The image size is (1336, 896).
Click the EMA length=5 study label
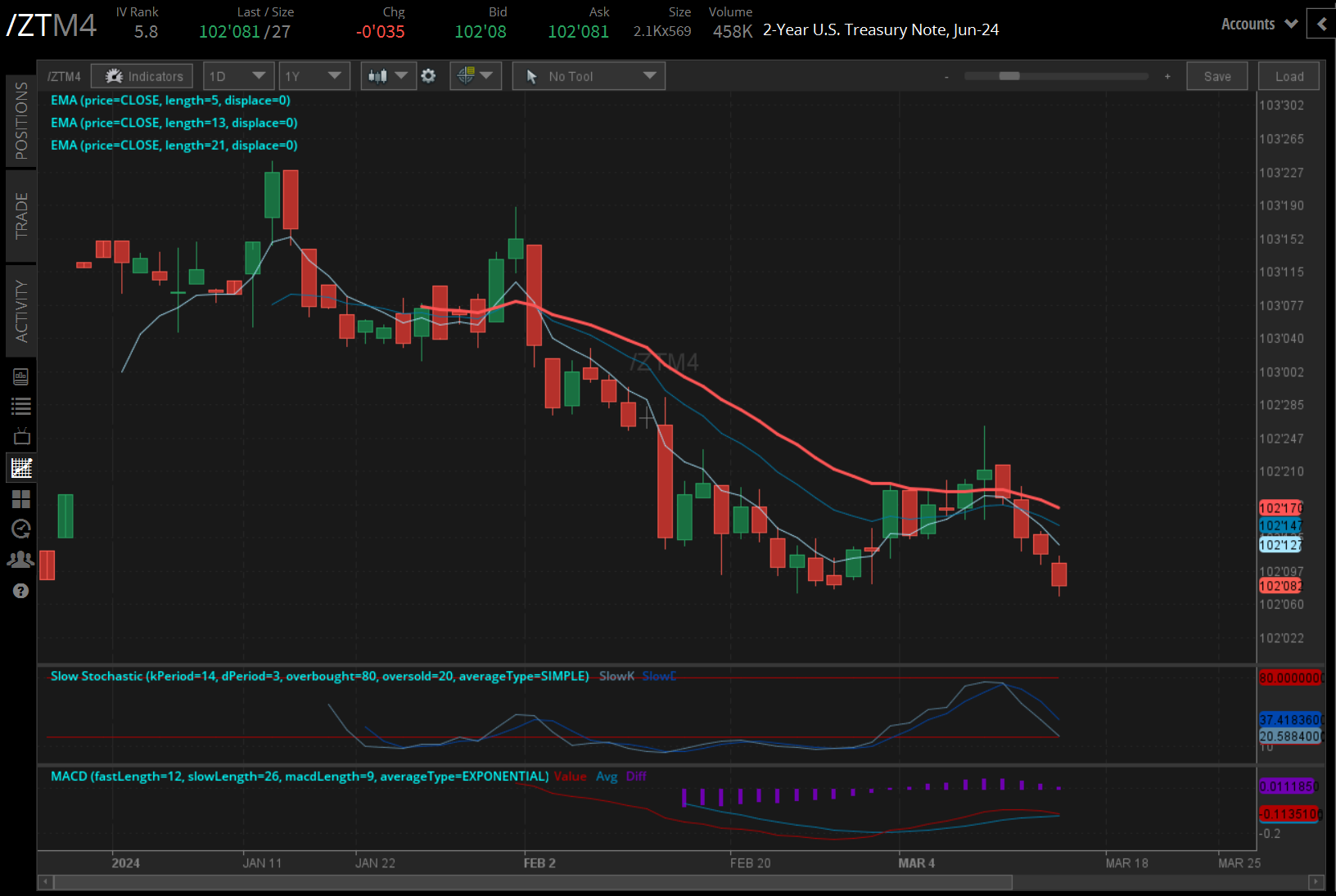[x=170, y=100]
